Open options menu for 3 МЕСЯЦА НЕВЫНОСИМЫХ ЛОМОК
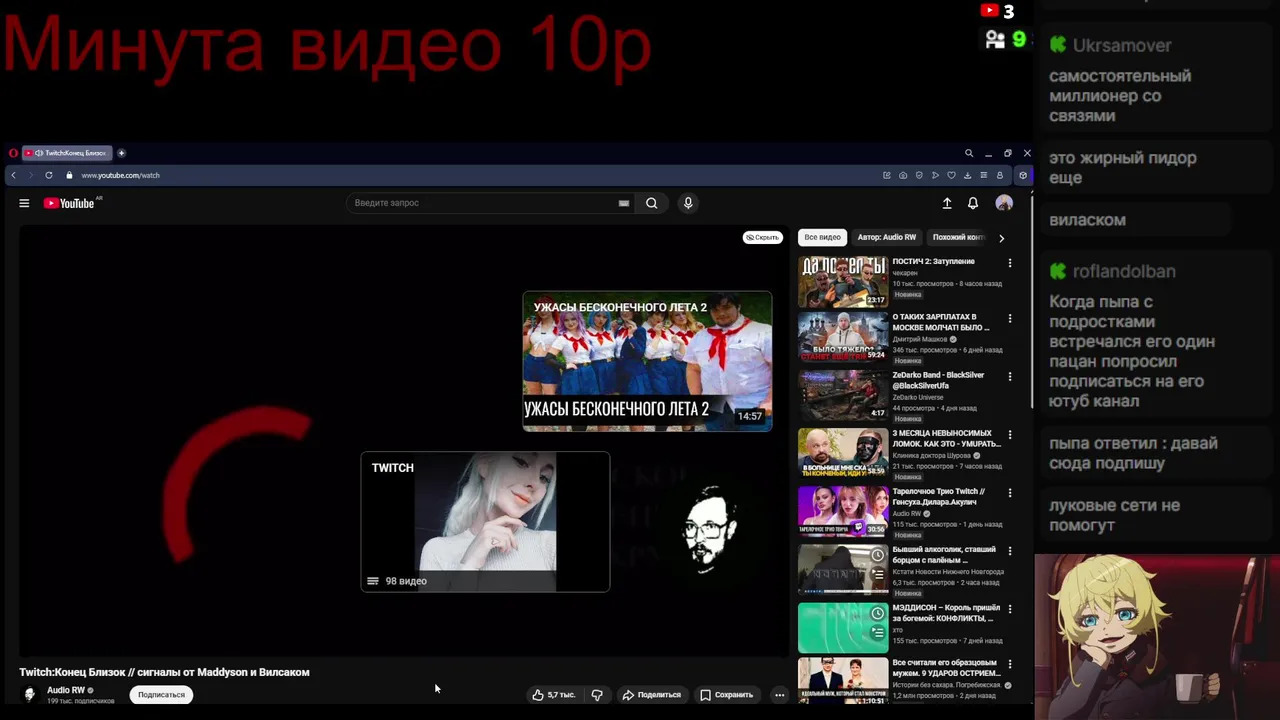 [x=1009, y=435]
